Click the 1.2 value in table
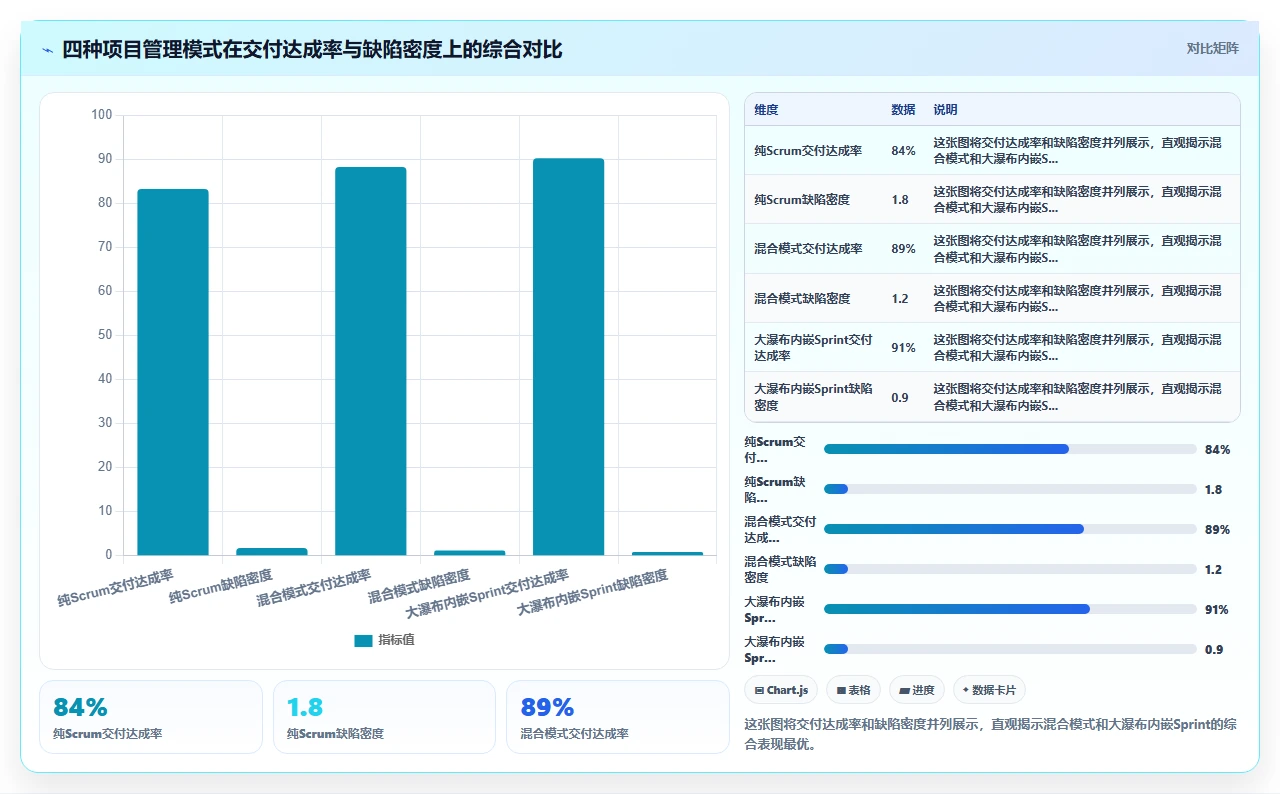This screenshot has width=1280, height=794. [900, 298]
